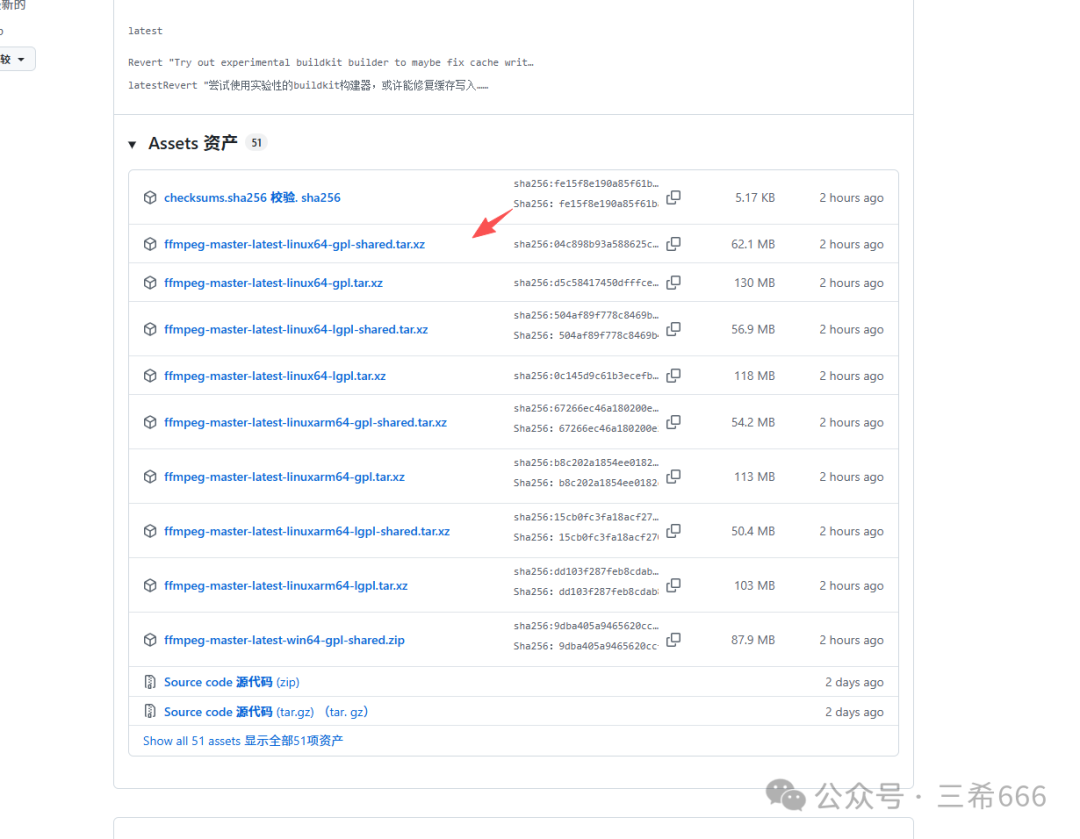Image resolution: width=1080 pixels, height=839 pixels.
Task: Click package icon beside linux64-lgpl.tar.xz
Action: tap(150, 375)
